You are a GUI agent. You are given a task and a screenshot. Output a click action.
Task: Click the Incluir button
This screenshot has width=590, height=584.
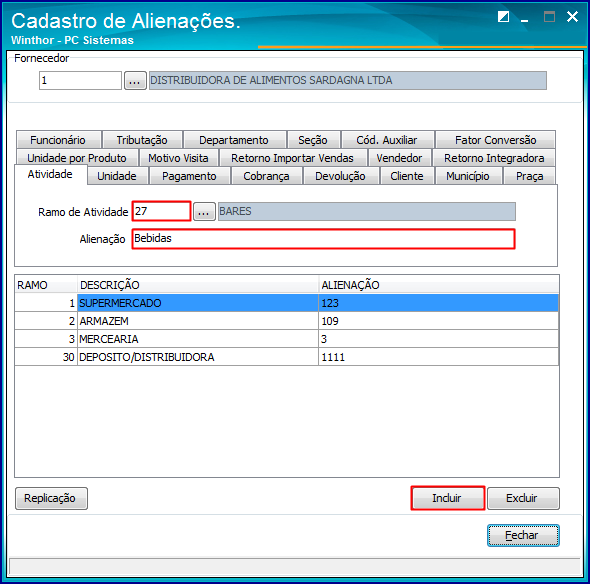pyautogui.click(x=447, y=498)
